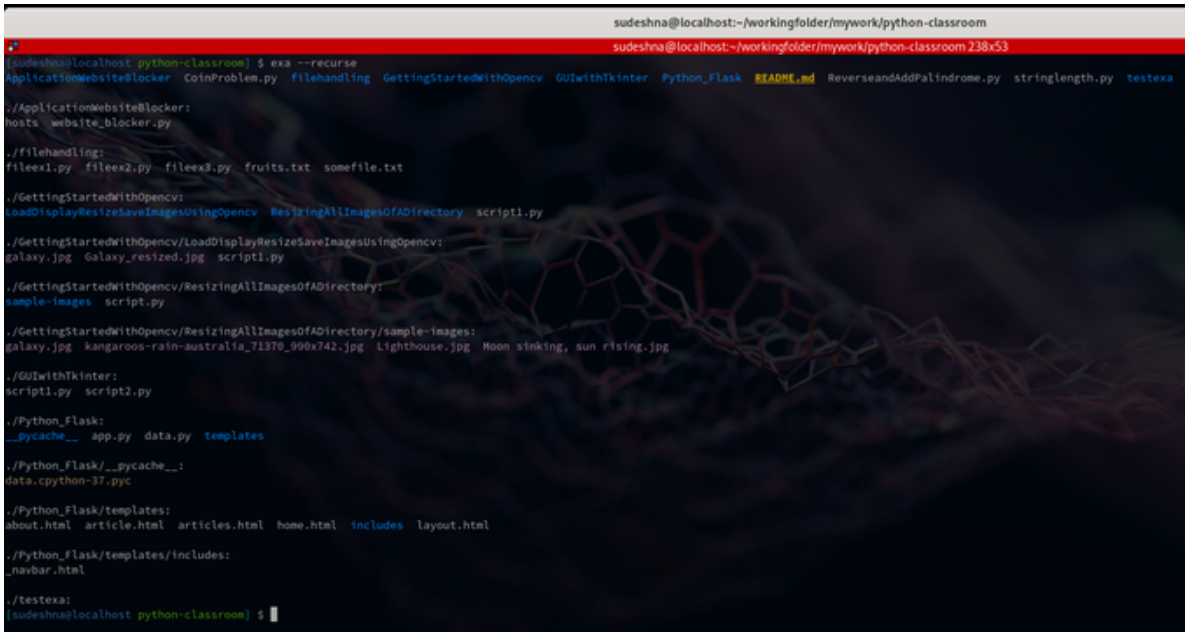Click the __pycache__ directory name

pyautogui.click(x=41, y=436)
